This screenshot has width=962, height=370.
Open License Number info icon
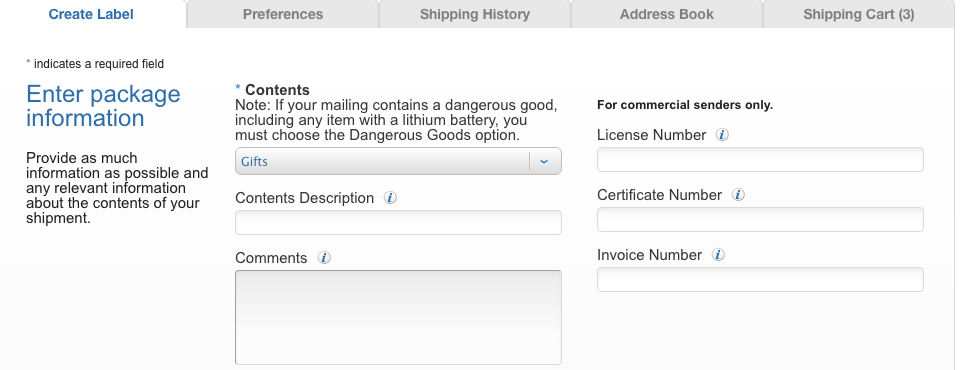pyautogui.click(x=722, y=135)
